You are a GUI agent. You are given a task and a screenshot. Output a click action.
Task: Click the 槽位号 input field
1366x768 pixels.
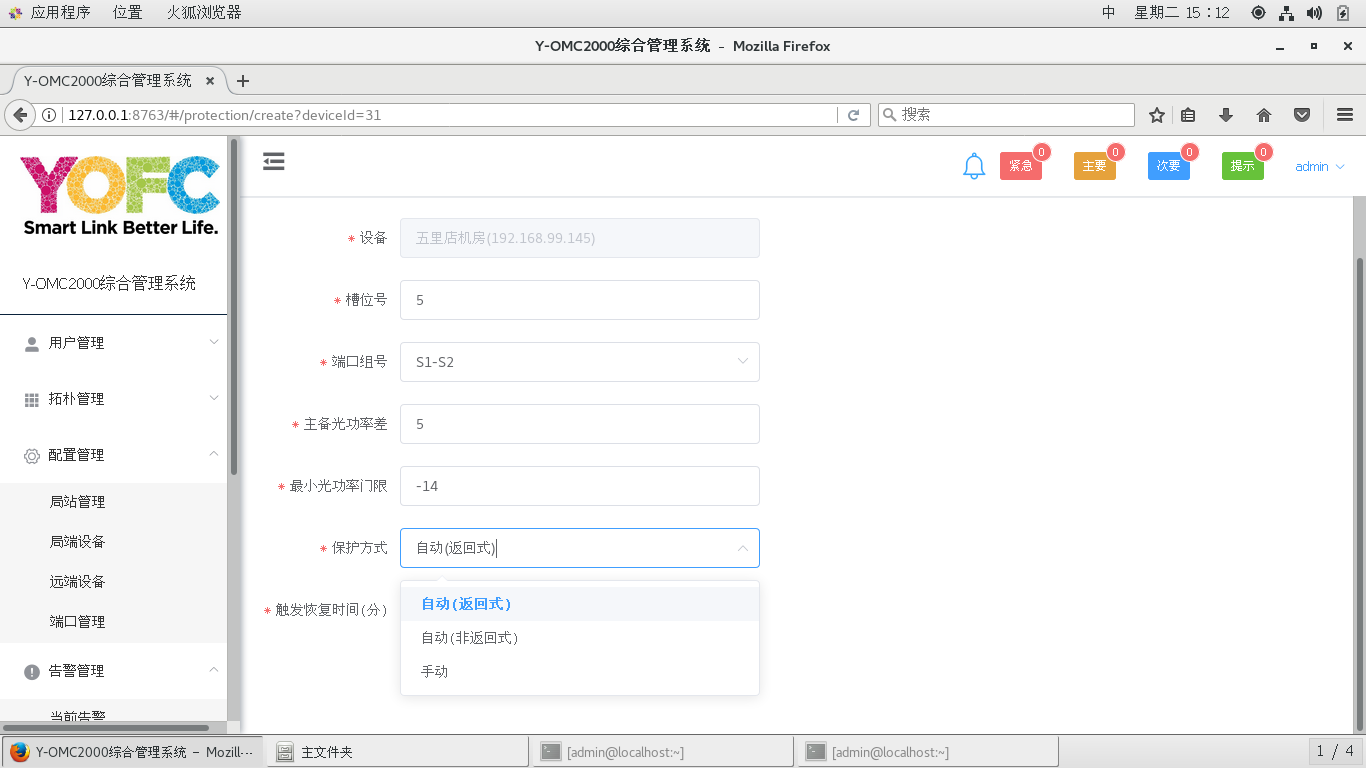coord(579,300)
